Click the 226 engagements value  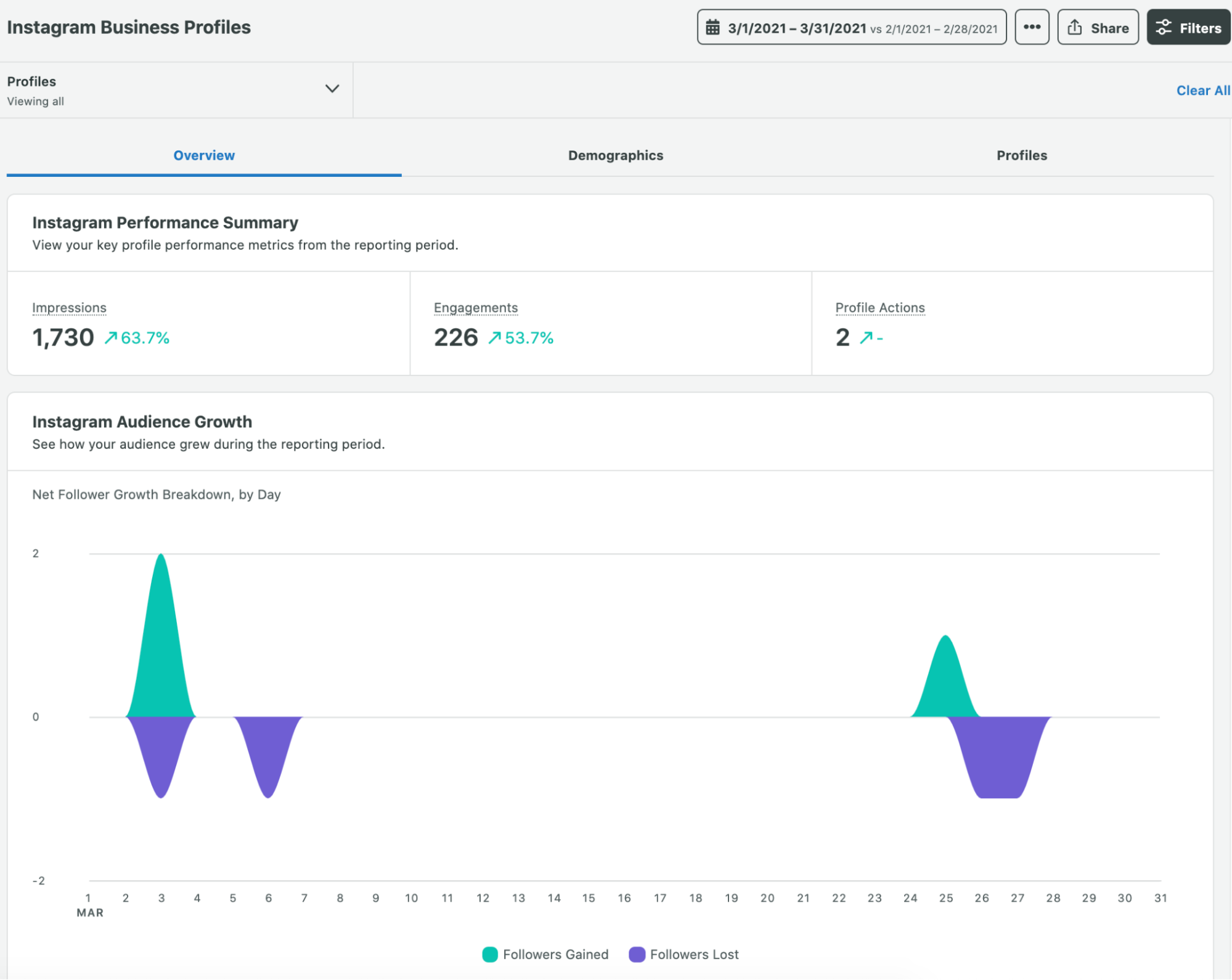tap(455, 338)
